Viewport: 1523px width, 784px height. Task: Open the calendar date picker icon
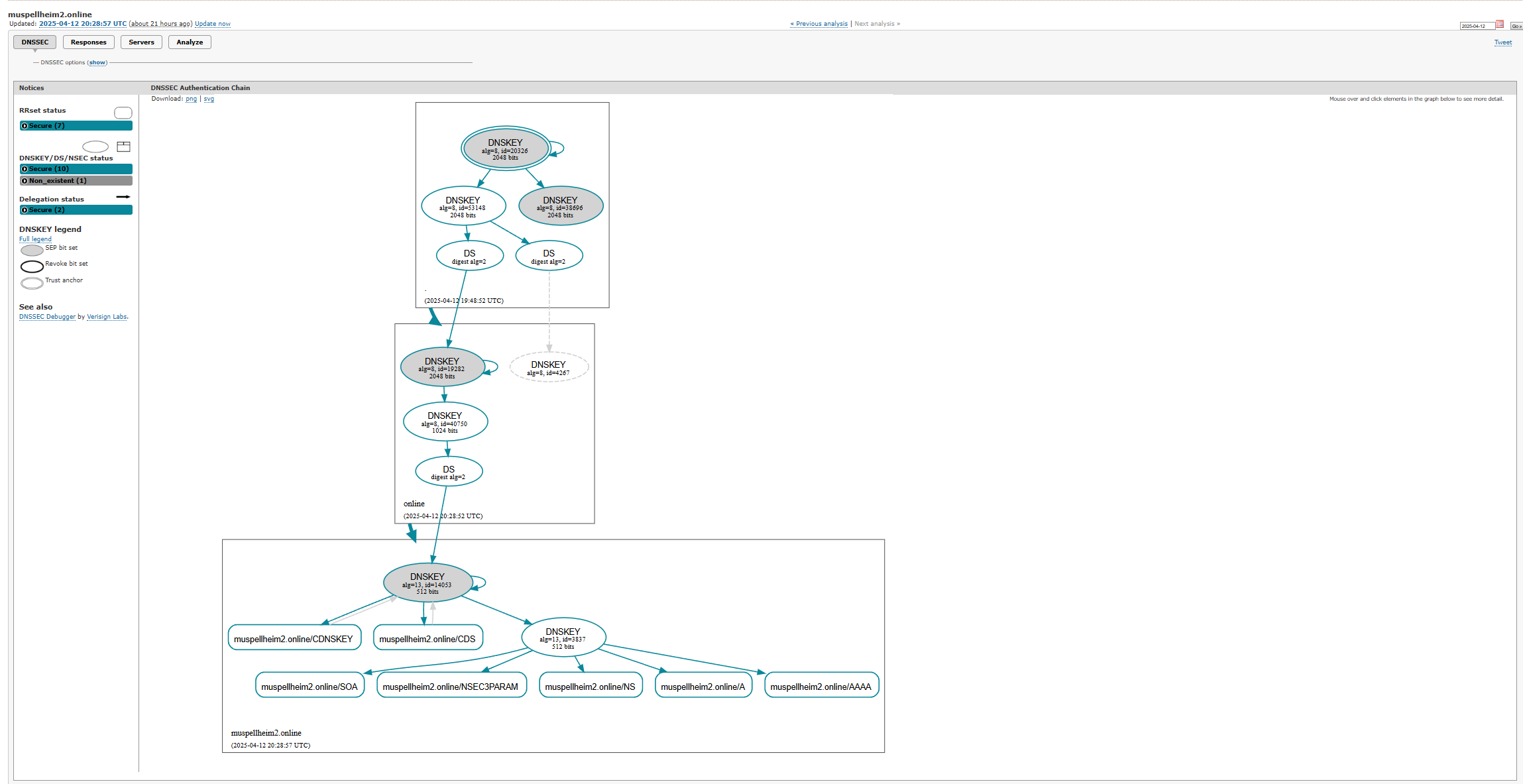point(1499,24)
